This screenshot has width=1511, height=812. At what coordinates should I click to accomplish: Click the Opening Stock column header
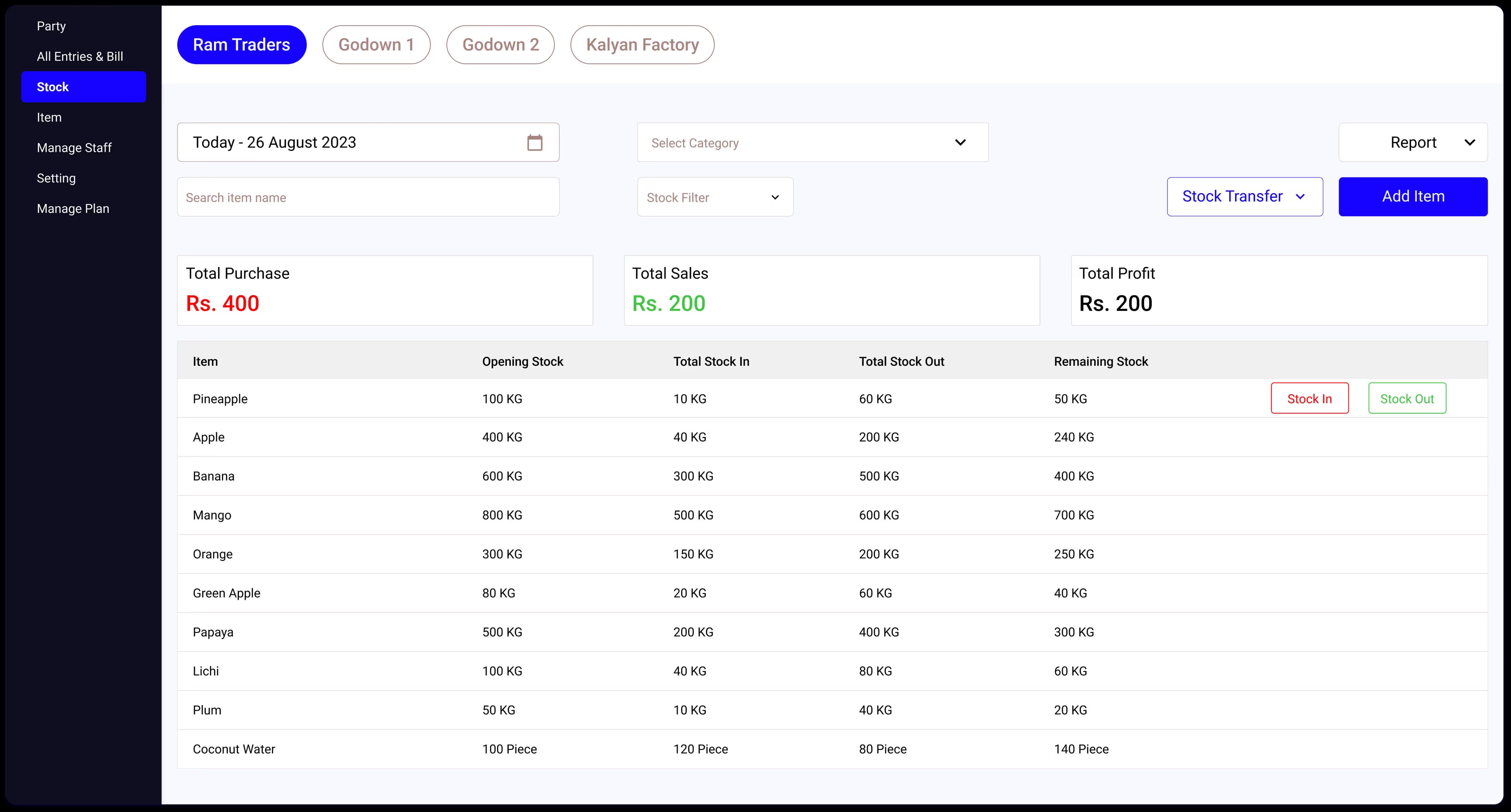click(x=523, y=362)
